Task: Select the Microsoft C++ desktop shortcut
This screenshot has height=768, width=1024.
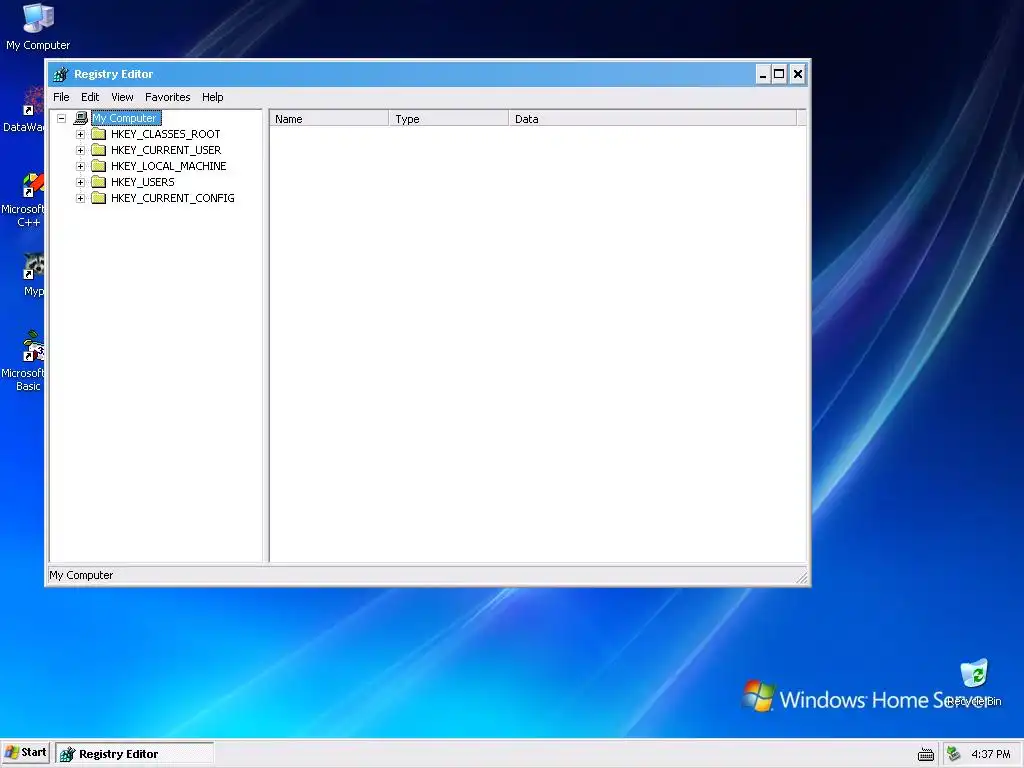Action: click(23, 200)
